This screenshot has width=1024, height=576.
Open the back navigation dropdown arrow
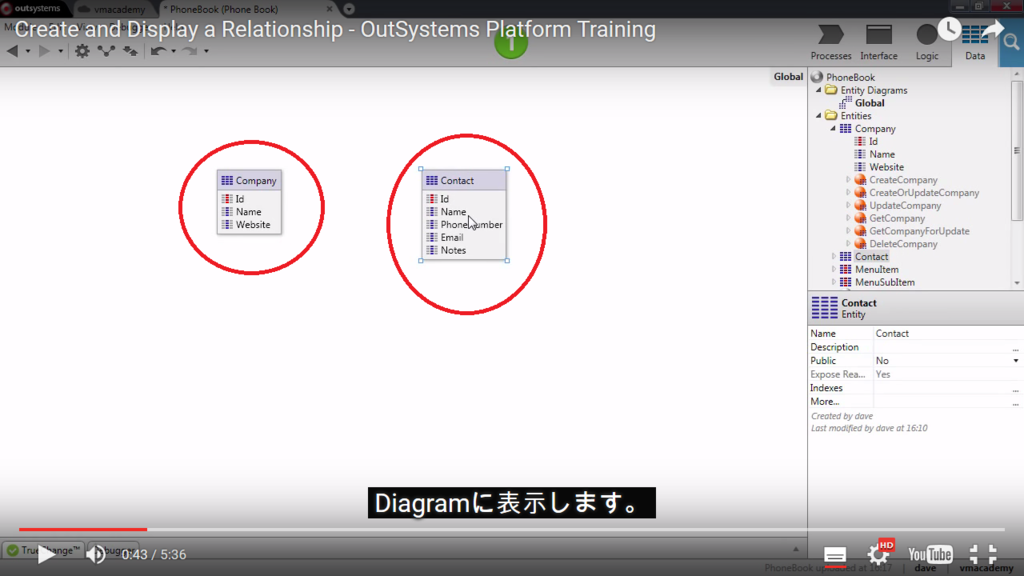28,51
